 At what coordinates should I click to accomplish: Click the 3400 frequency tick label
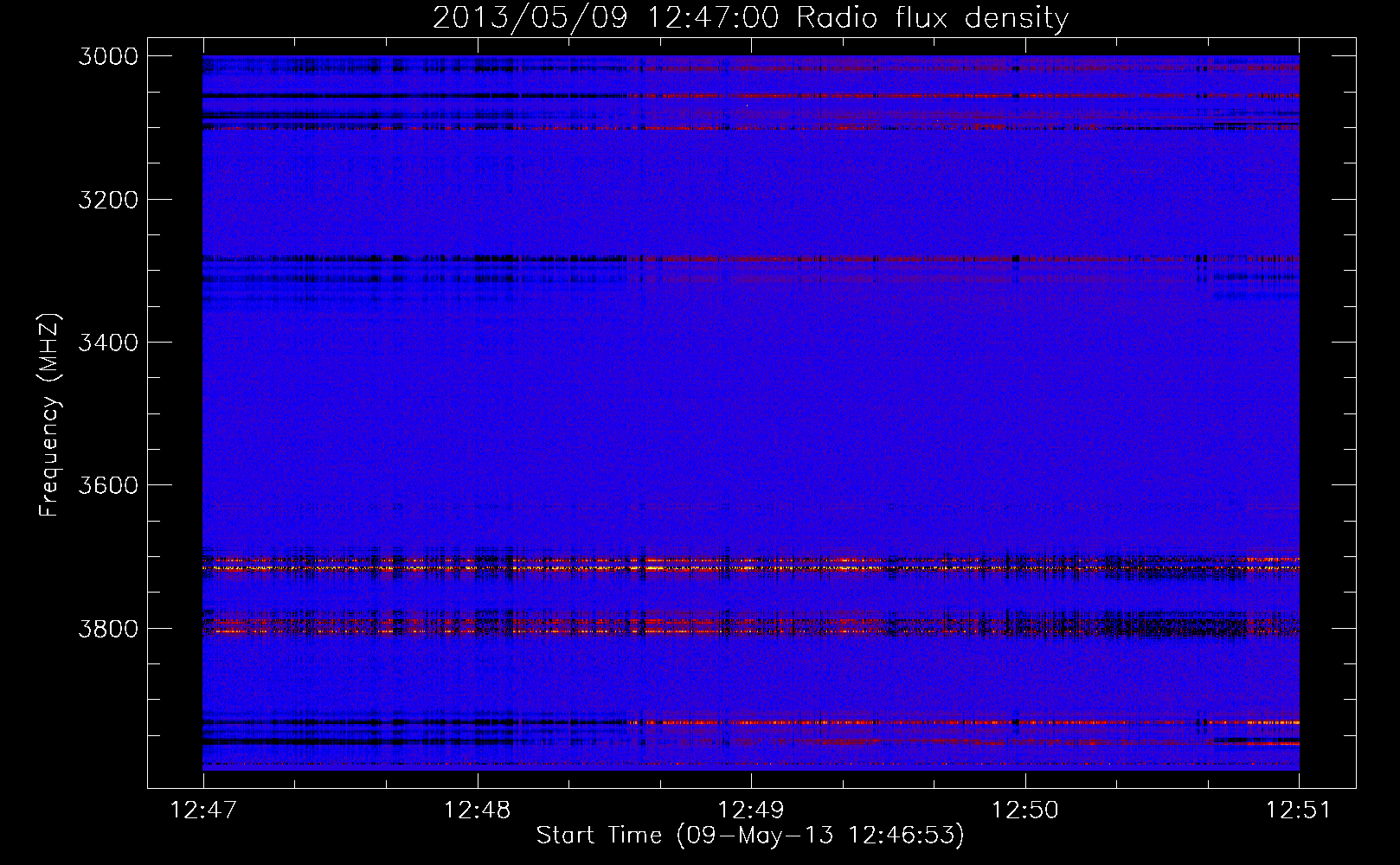tap(108, 343)
